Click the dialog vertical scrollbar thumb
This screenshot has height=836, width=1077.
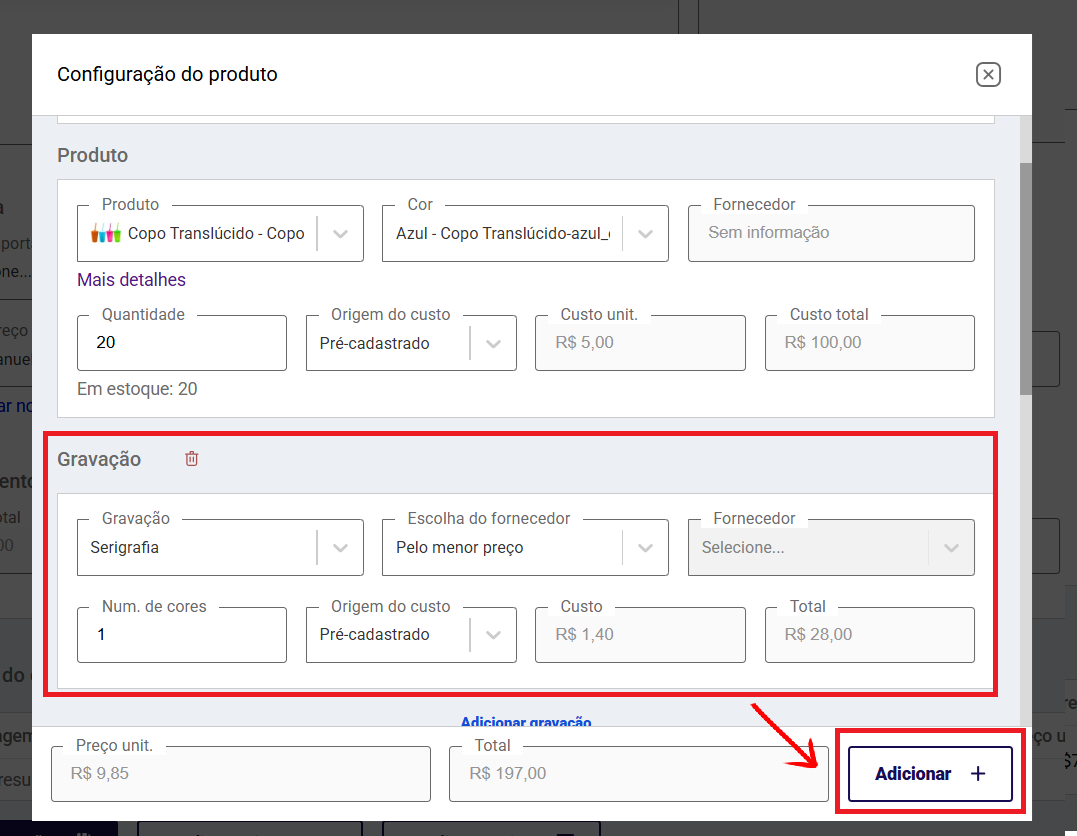(1025, 278)
